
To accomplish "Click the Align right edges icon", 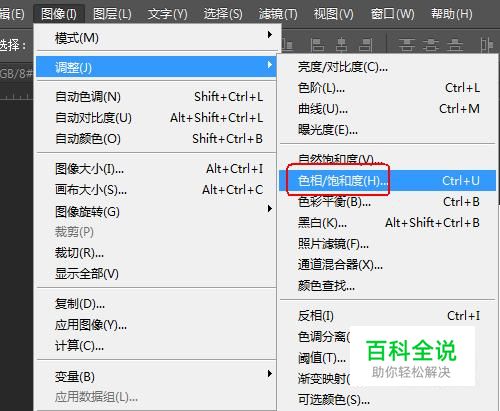I will coord(365,45).
